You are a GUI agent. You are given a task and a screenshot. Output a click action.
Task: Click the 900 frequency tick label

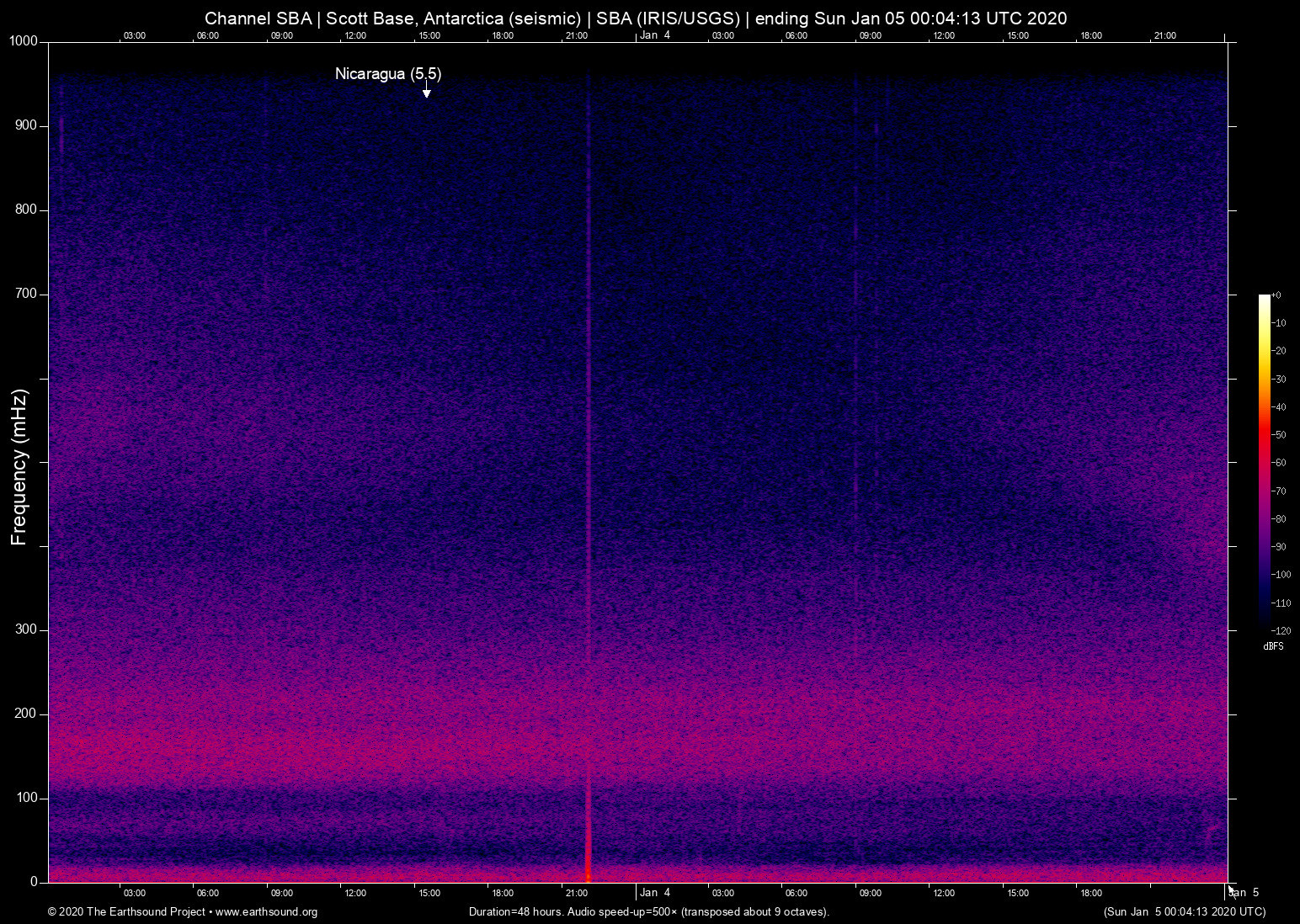point(24,125)
